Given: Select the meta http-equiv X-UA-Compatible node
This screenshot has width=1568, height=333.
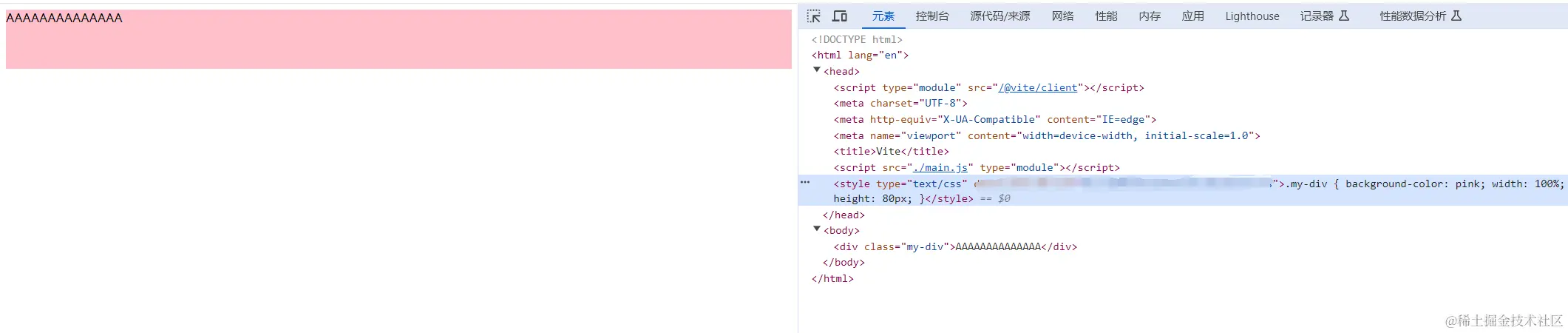Looking at the screenshot, I should point(995,119).
